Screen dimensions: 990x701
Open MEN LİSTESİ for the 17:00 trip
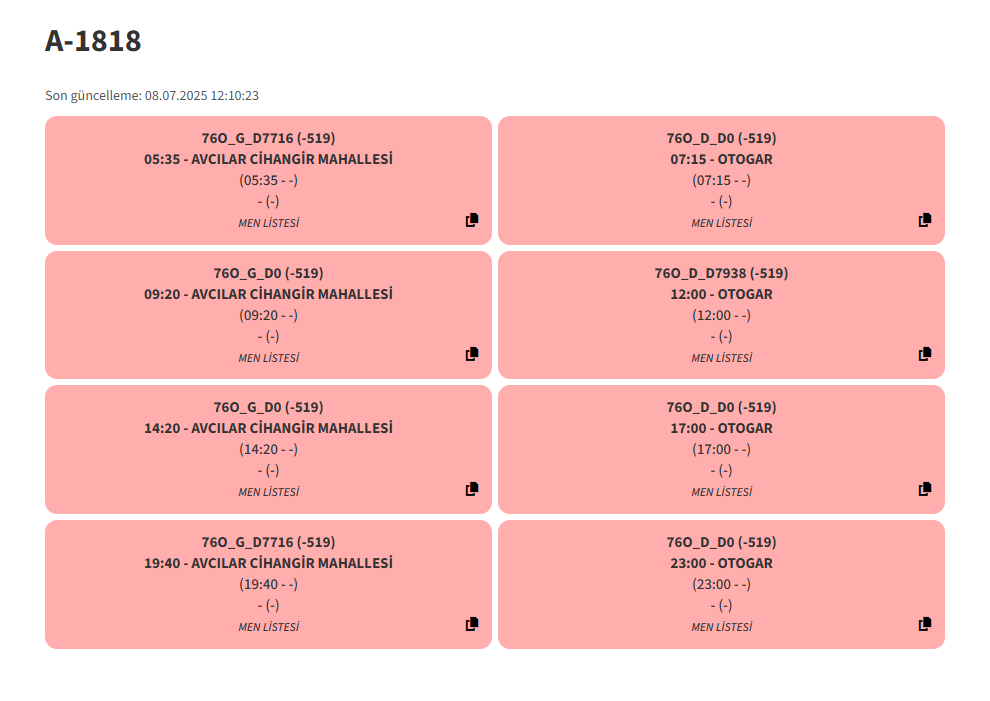click(721, 492)
